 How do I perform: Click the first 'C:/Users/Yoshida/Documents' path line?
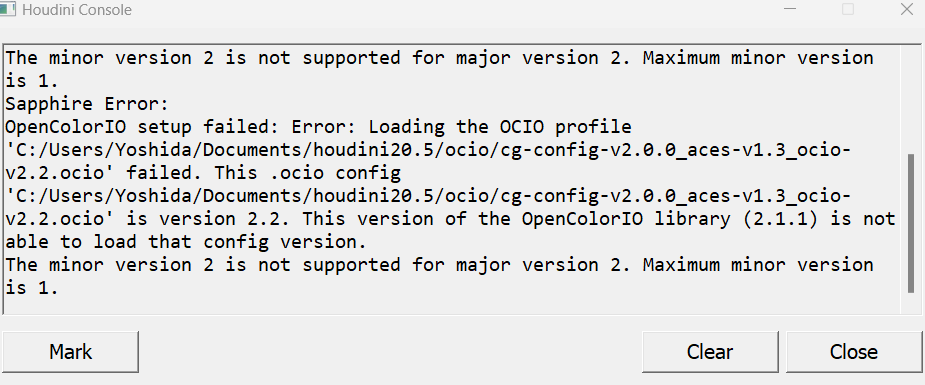[x=428, y=150]
